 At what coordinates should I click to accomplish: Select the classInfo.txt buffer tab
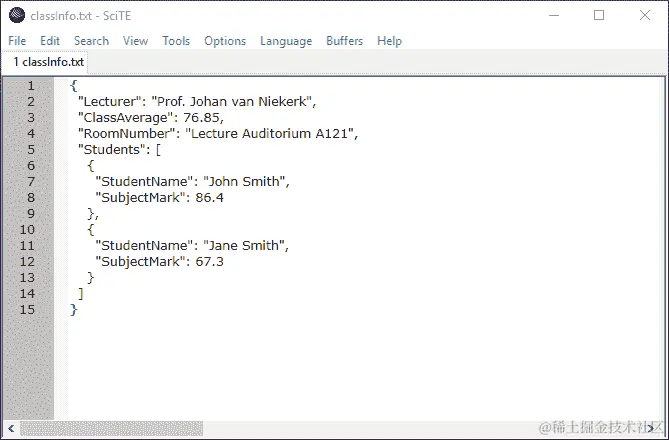pyautogui.click(x=45, y=62)
